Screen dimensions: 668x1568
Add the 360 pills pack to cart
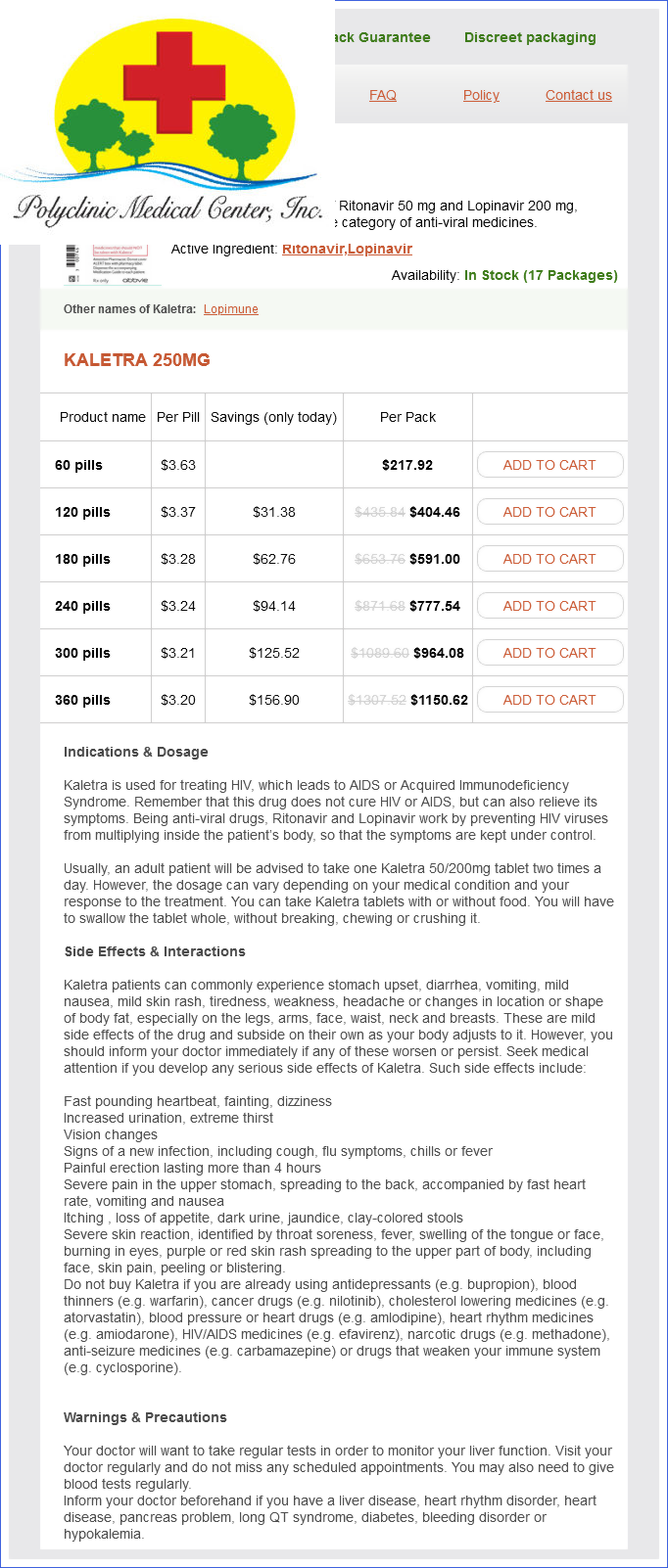(x=549, y=700)
